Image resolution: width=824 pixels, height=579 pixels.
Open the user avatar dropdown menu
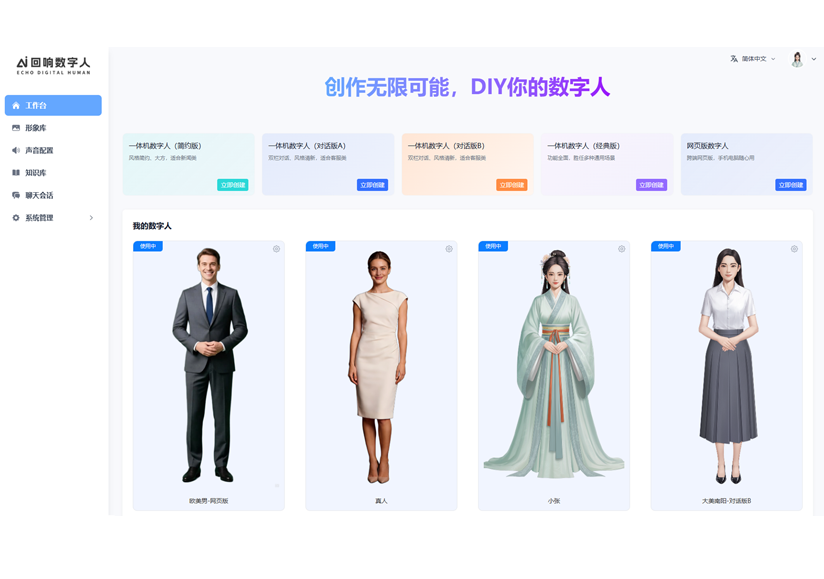click(x=813, y=59)
